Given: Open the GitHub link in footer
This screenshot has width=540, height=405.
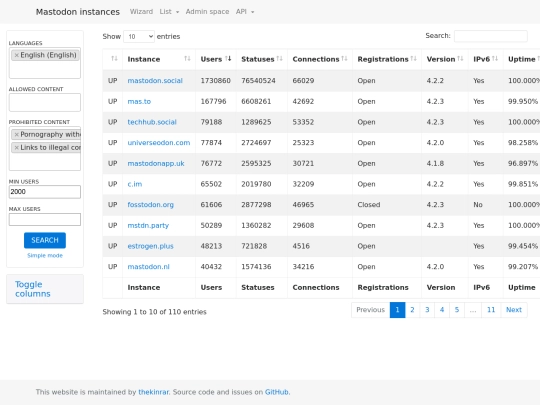Looking at the screenshot, I should (x=277, y=392).
